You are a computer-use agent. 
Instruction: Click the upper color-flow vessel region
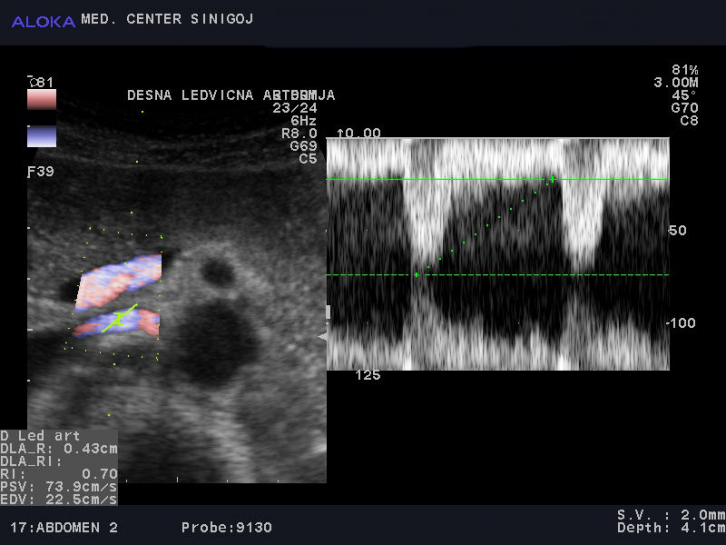(119, 282)
